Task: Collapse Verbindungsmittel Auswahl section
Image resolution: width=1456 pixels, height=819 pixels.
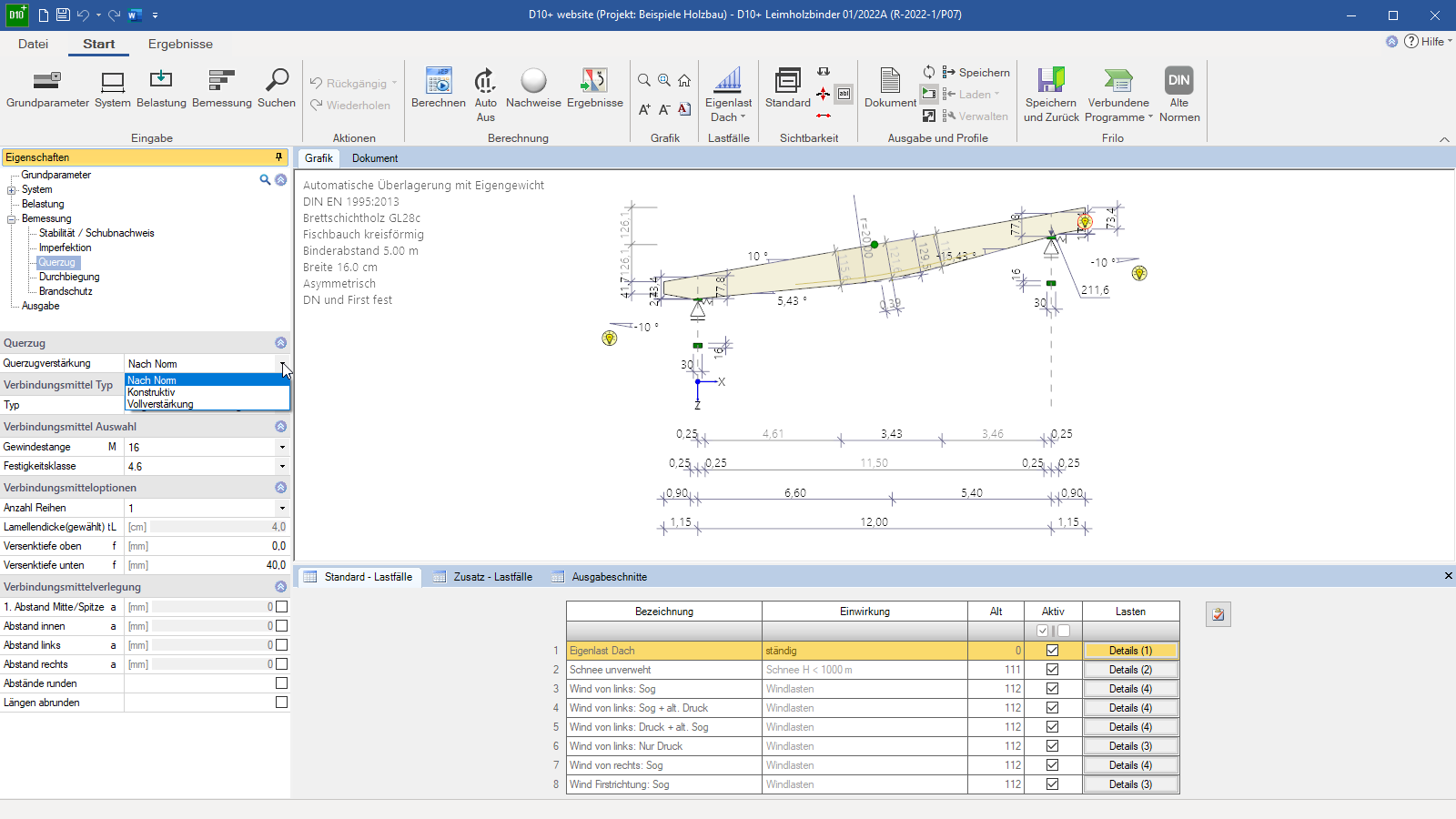Action: [281, 426]
